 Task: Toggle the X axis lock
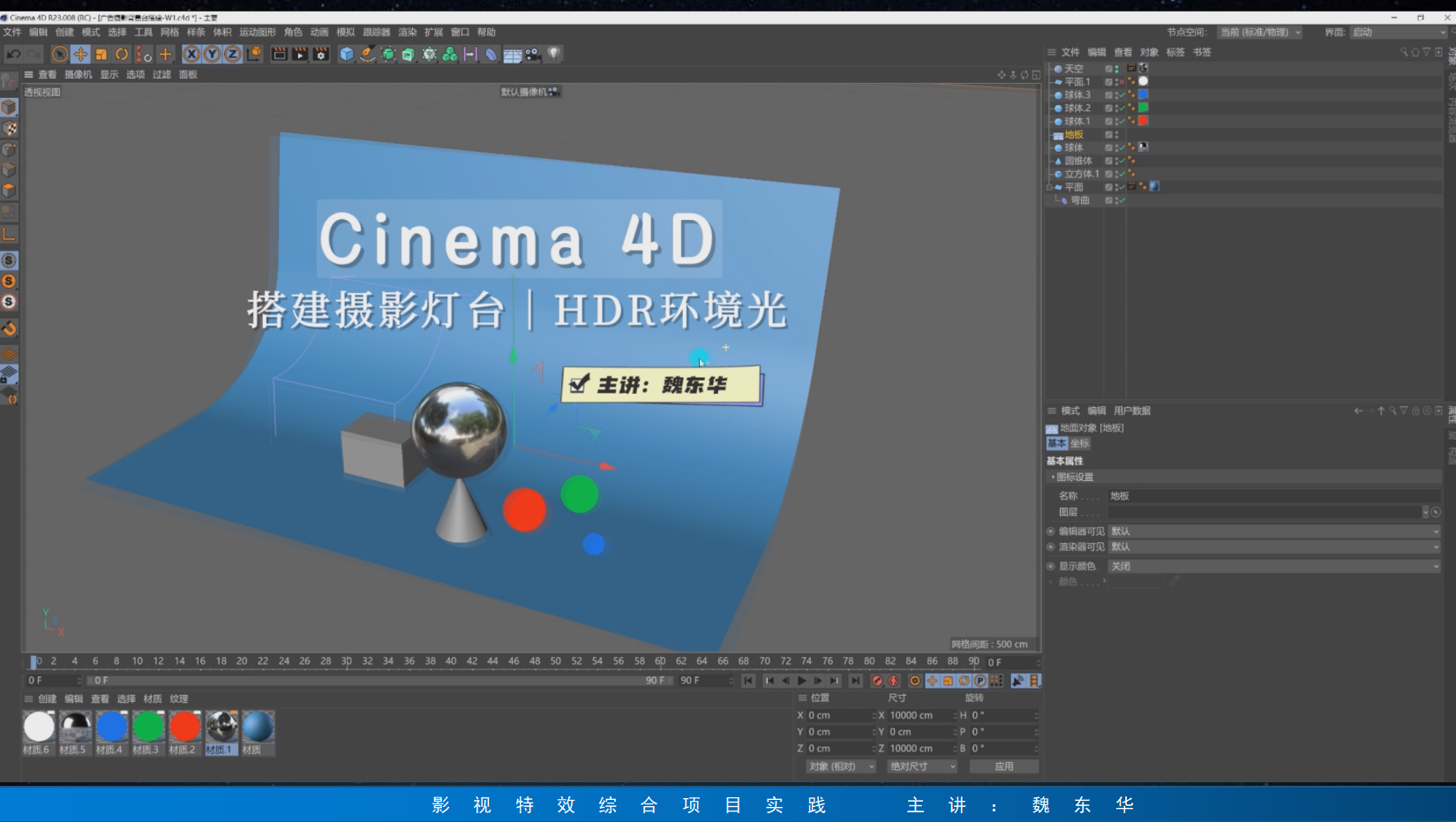coord(191,54)
